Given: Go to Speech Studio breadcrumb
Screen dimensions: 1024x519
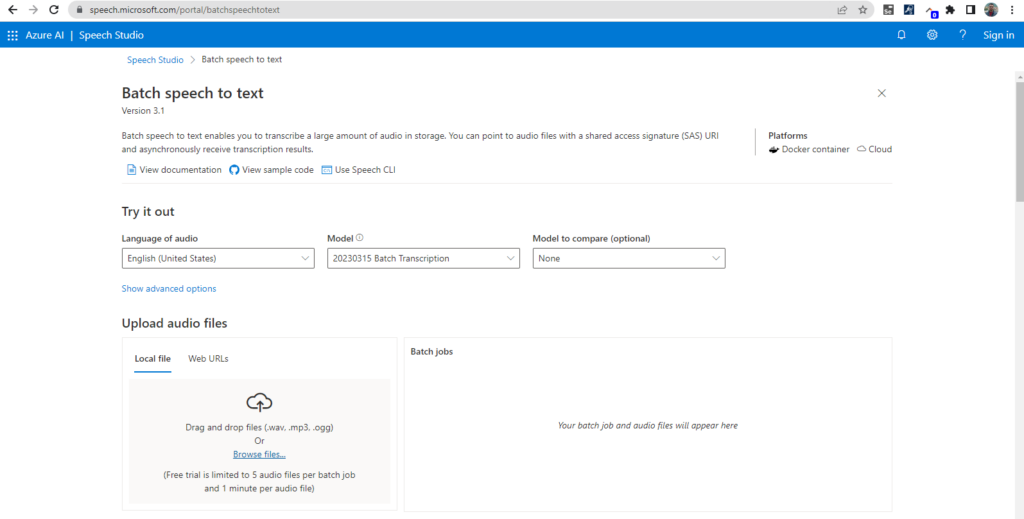Looking at the screenshot, I should coord(155,59).
